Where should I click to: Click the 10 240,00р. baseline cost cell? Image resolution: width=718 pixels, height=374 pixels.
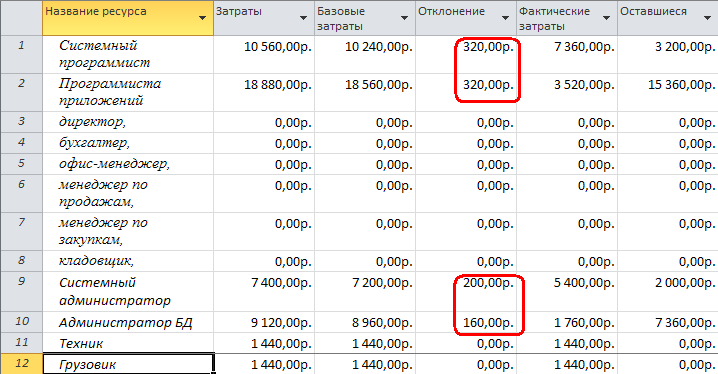coord(365,54)
